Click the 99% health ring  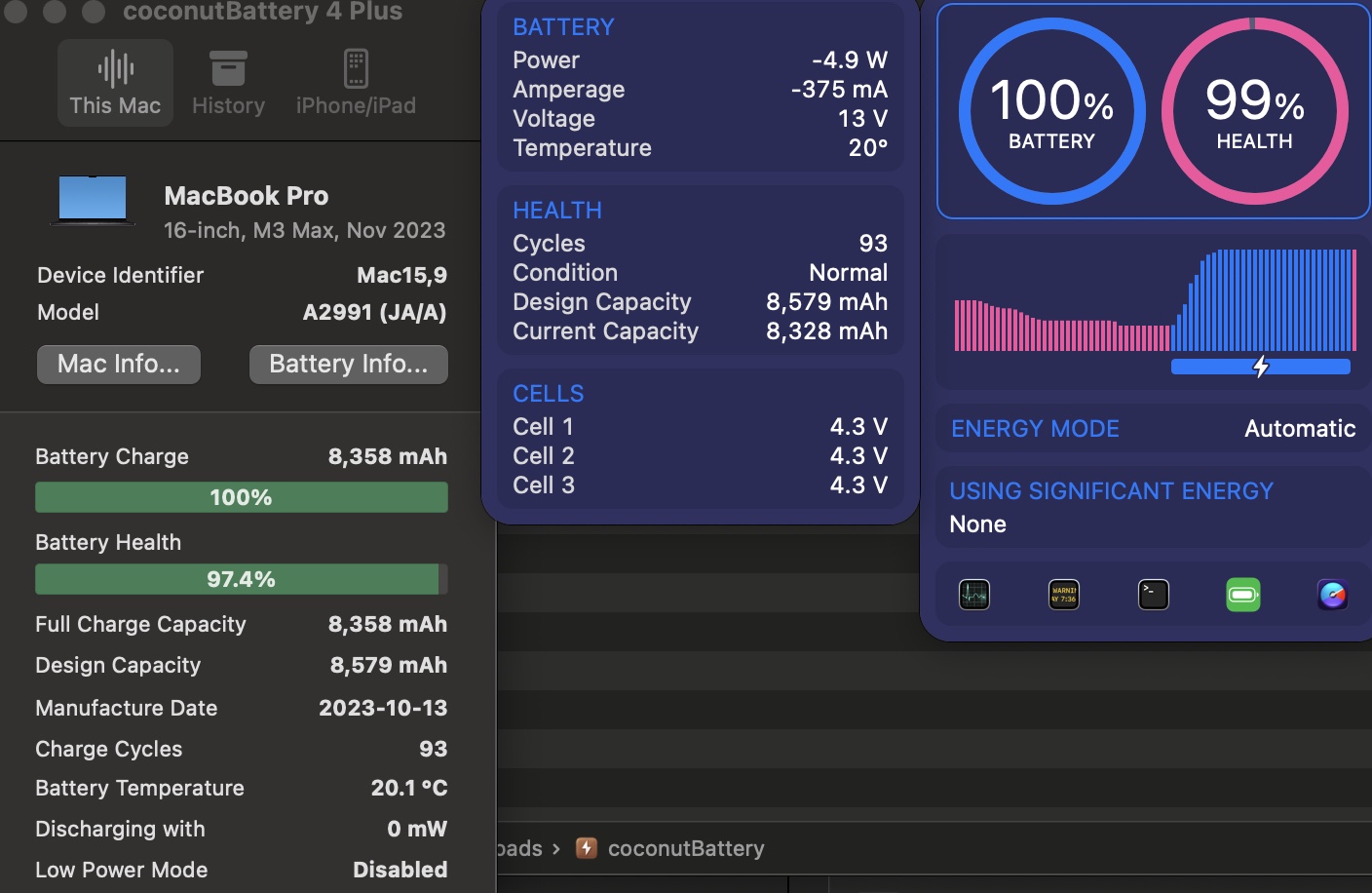click(1255, 111)
